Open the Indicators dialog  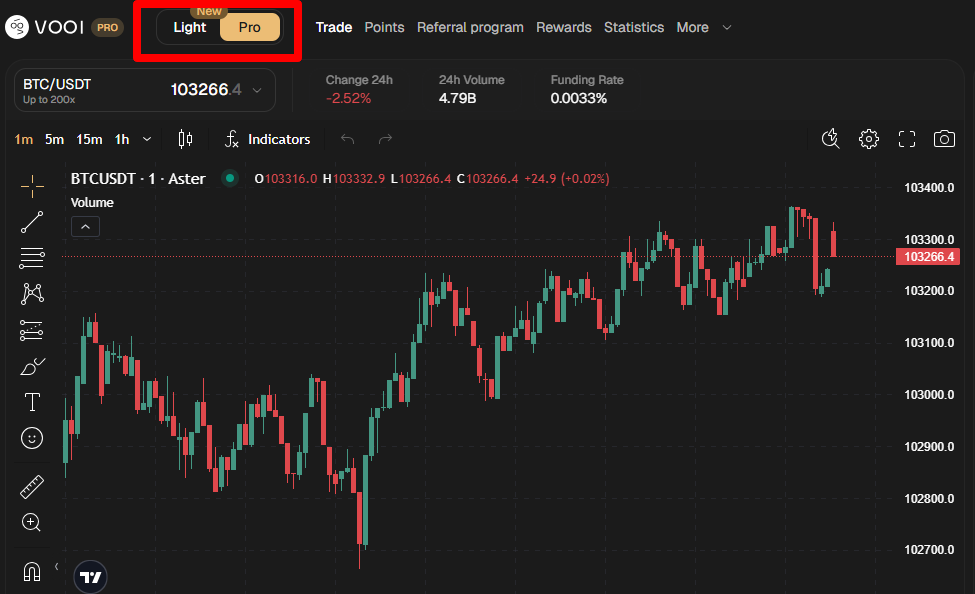coord(267,139)
